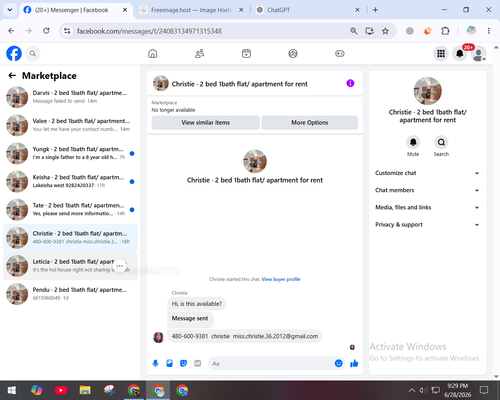Open the tab search dropdown arrow
500x400 pixels.
10,10
